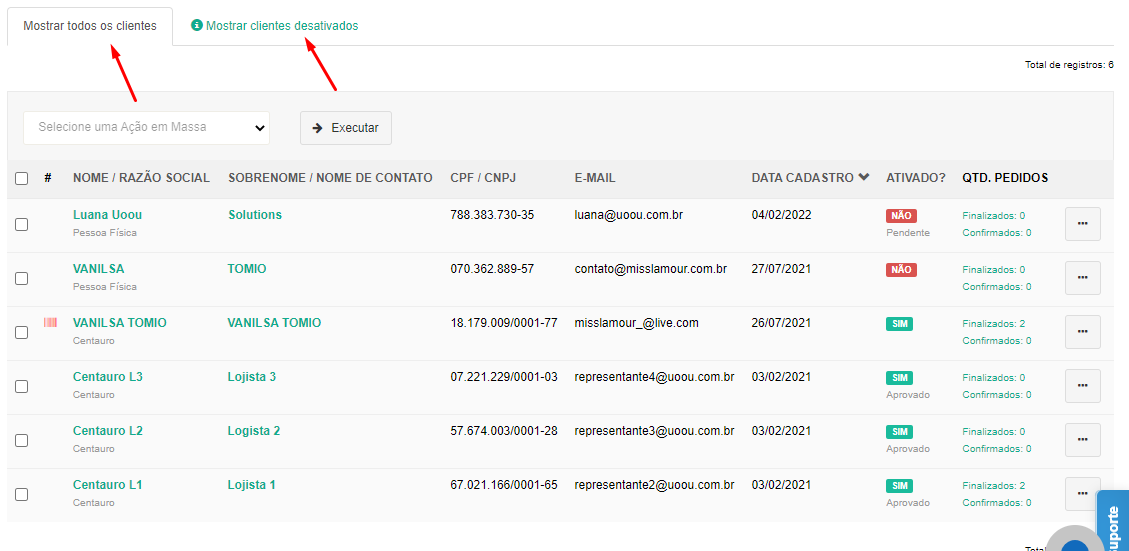
Task: Open the Luana Uoou client link
Action: (x=107, y=215)
